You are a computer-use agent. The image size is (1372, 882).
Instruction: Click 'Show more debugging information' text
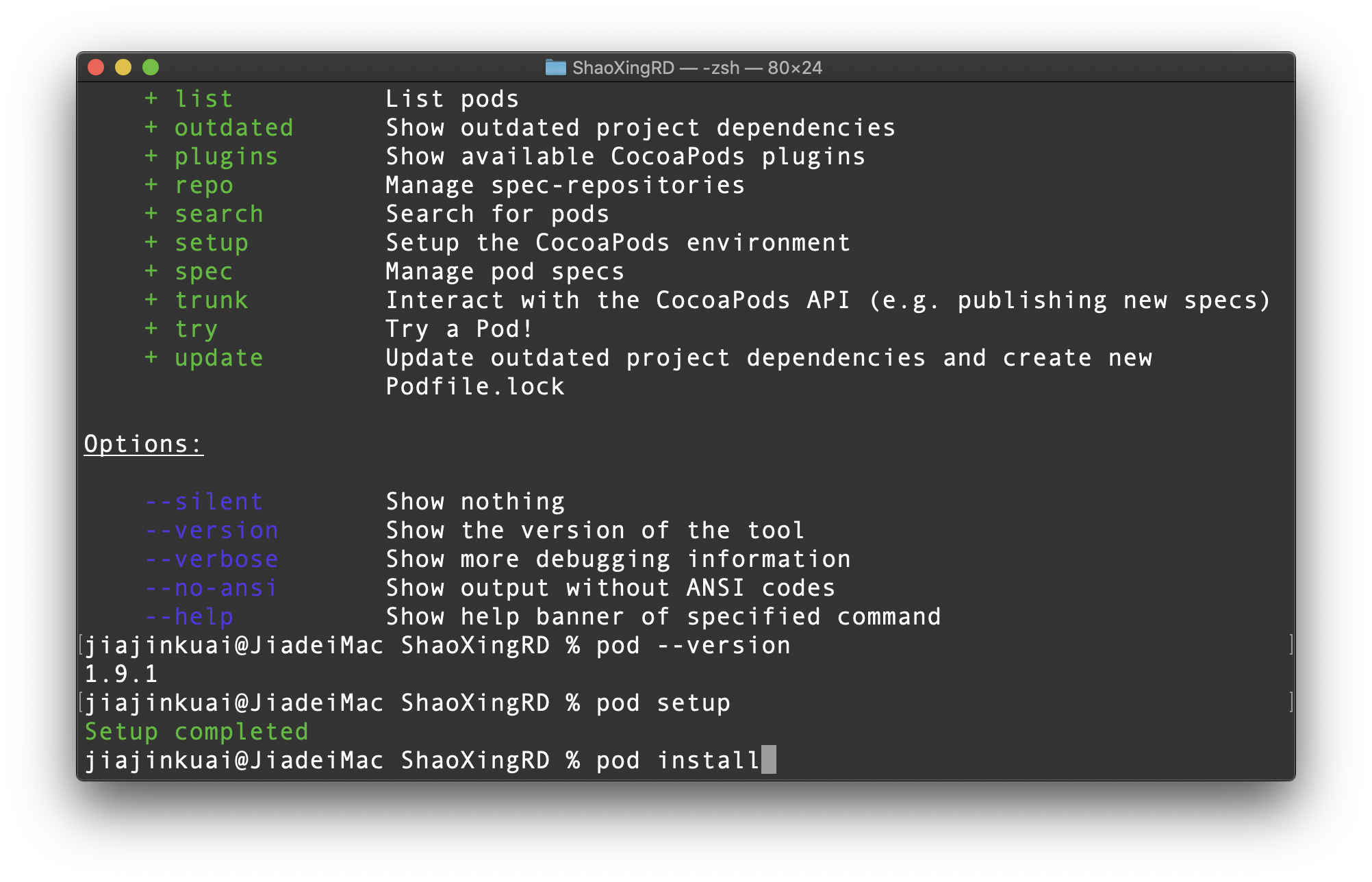pos(618,559)
